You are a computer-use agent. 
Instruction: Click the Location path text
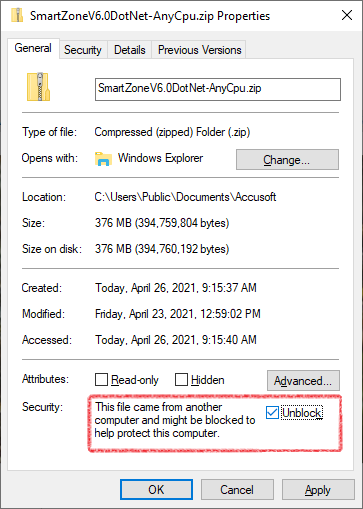pos(185,197)
